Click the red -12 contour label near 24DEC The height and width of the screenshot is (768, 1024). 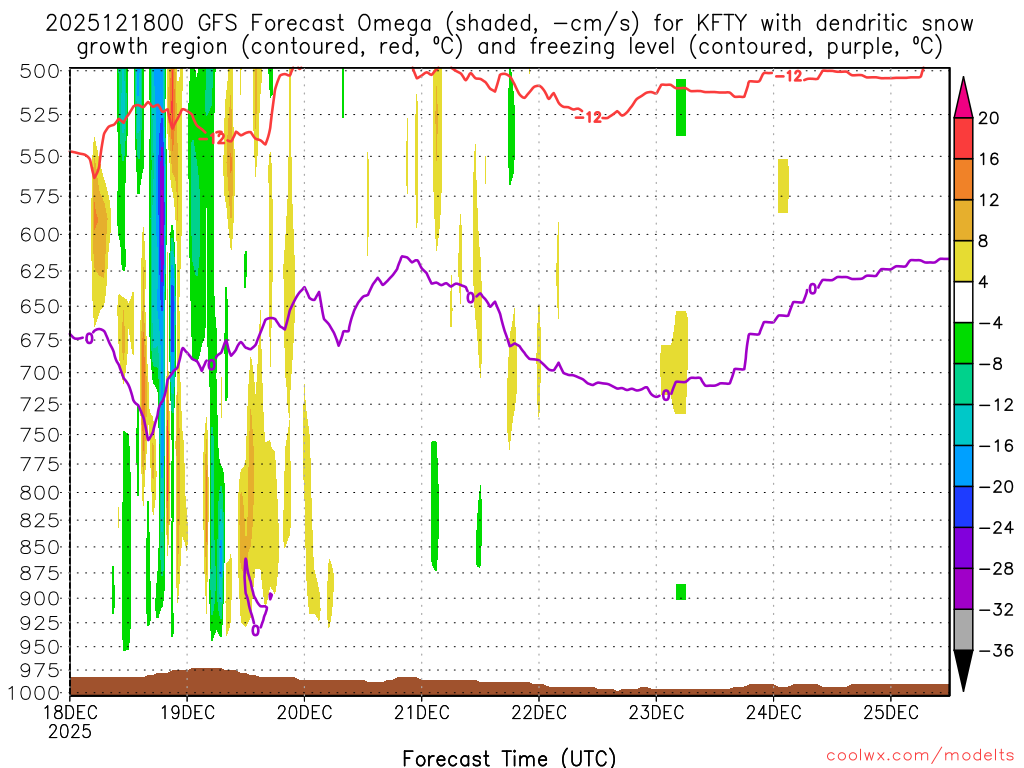tap(788, 76)
